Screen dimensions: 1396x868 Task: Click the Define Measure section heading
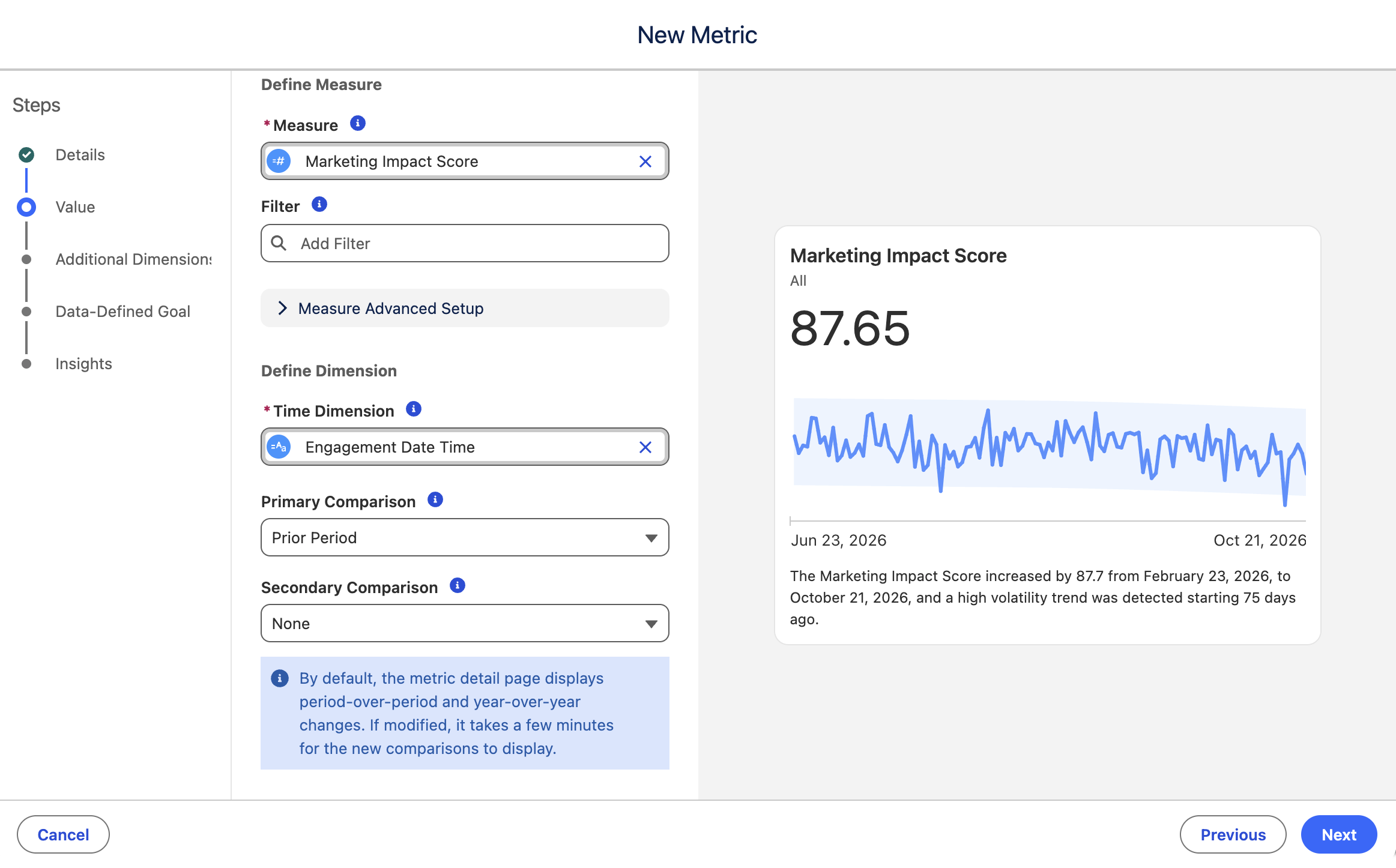click(321, 85)
